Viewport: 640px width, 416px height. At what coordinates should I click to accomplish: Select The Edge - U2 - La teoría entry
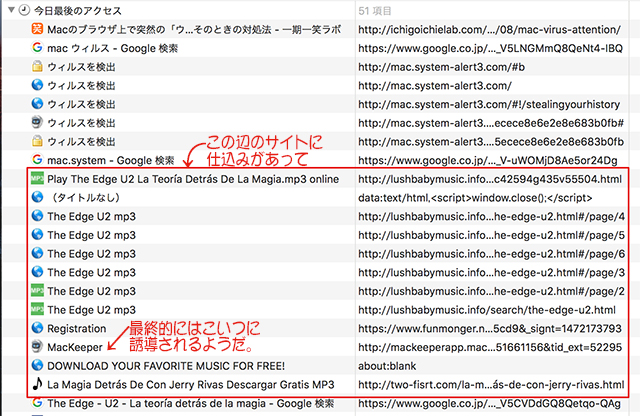(x=191, y=404)
